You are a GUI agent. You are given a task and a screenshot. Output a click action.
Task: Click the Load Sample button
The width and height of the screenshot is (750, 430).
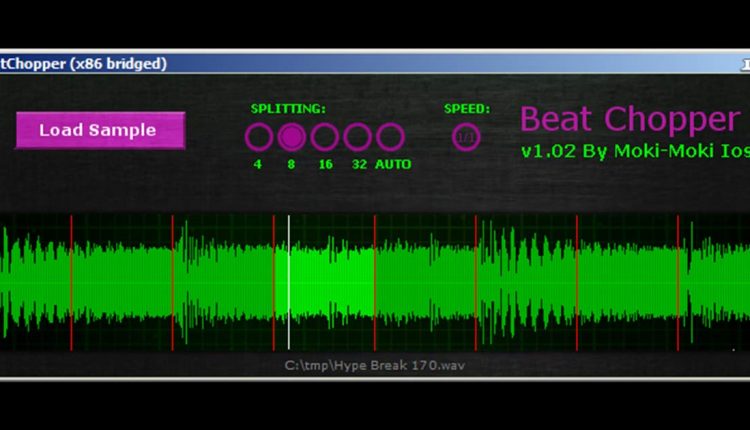coord(100,130)
